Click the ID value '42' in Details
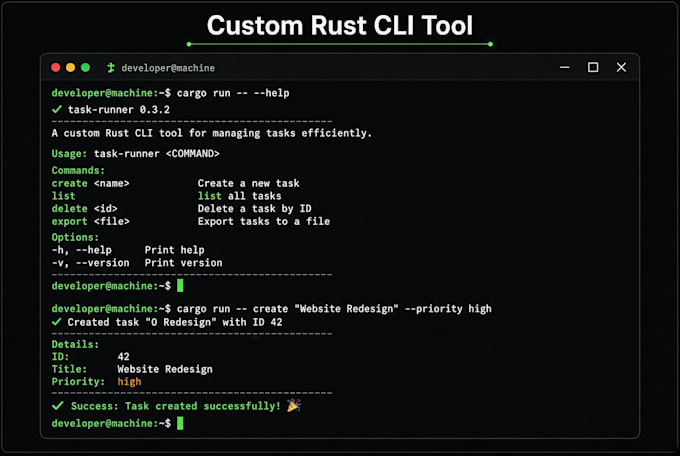The height and width of the screenshot is (456, 680). (x=124, y=357)
